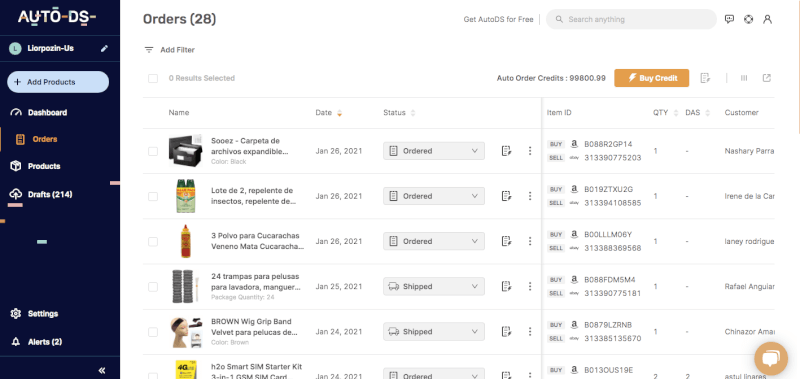
Task: Click the Buy Credit button
Action: click(x=652, y=78)
